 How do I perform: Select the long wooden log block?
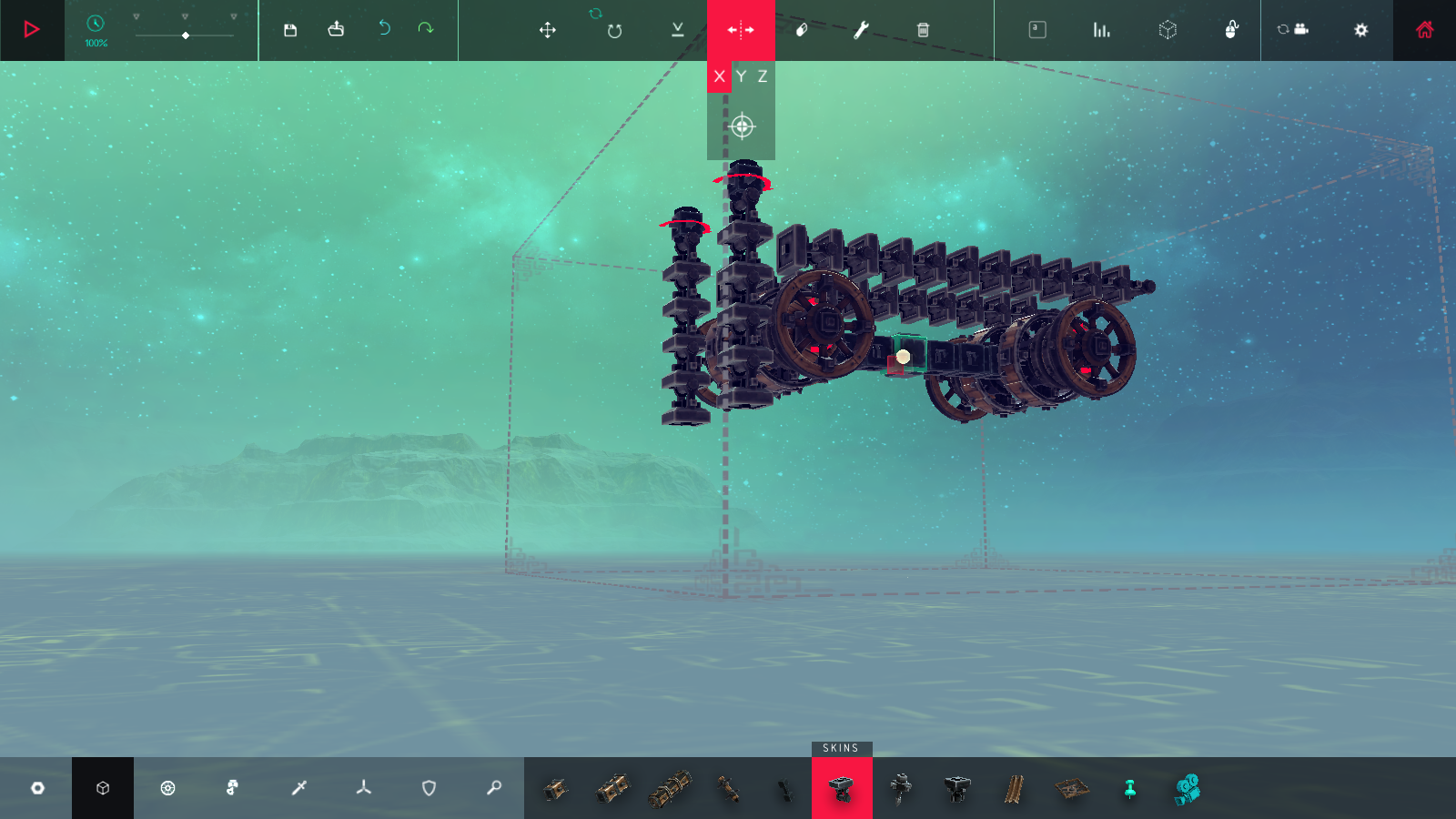[670, 789]
